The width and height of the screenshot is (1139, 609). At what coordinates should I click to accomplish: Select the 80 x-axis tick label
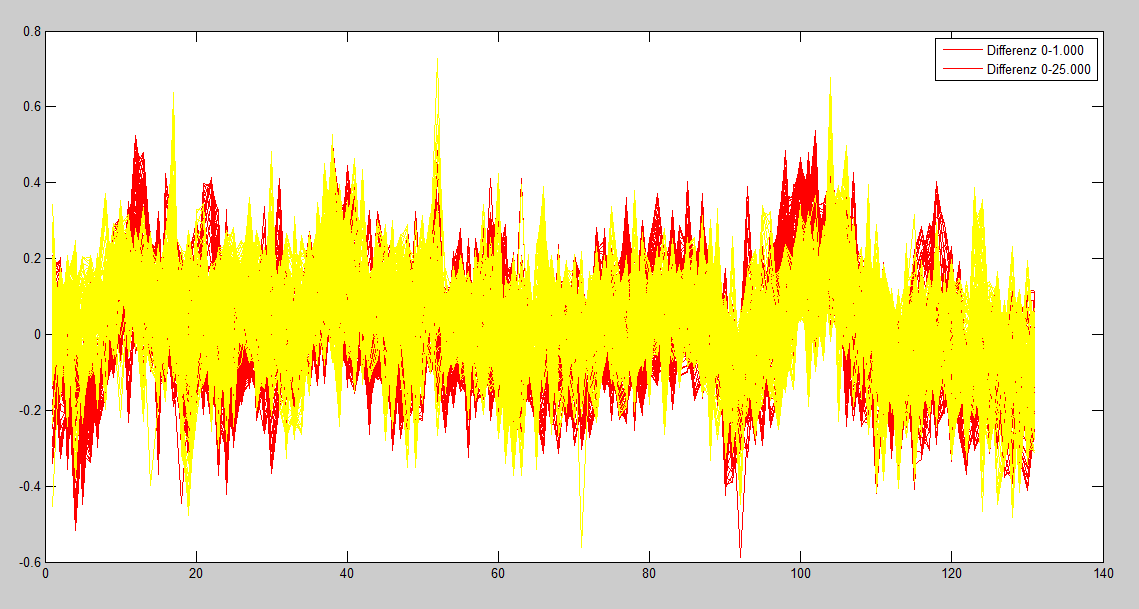click(x=650, y=575)
